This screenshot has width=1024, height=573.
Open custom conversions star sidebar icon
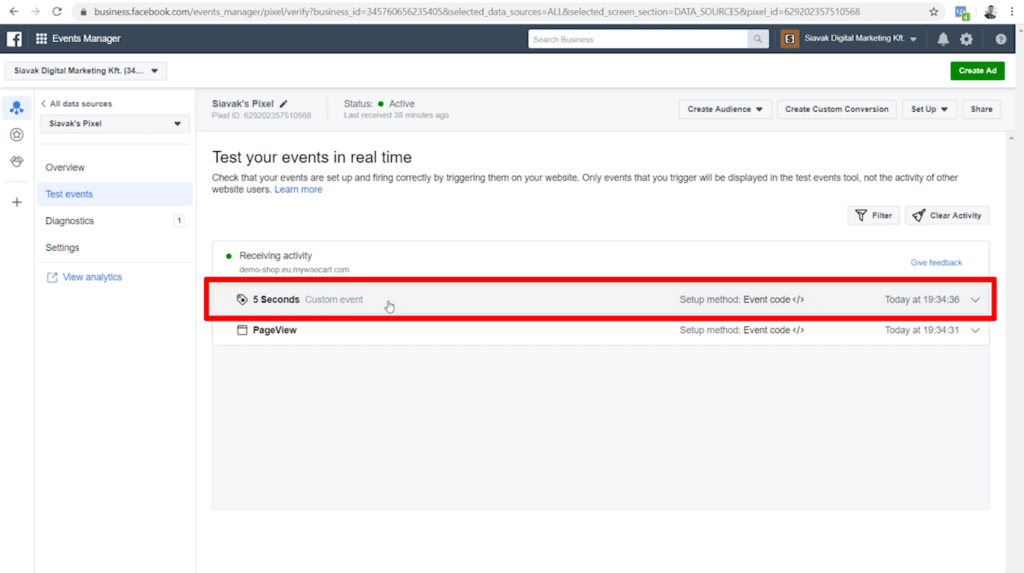[x=17, y=135]
